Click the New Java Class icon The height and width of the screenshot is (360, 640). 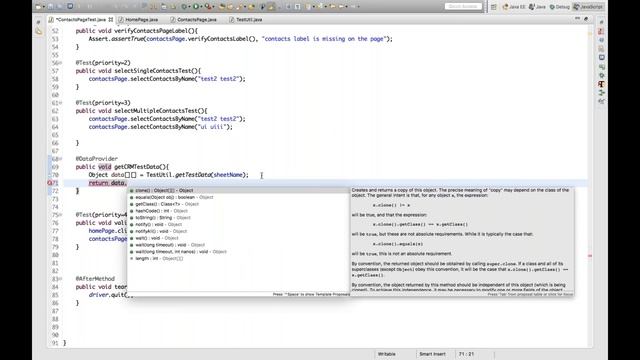pos(230,7)
